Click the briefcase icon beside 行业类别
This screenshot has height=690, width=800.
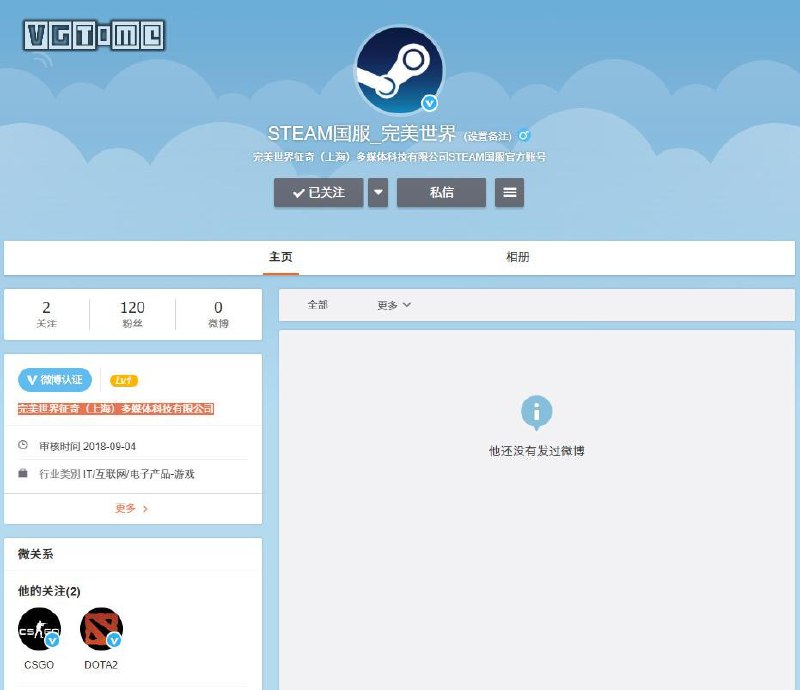coord(23,473)
